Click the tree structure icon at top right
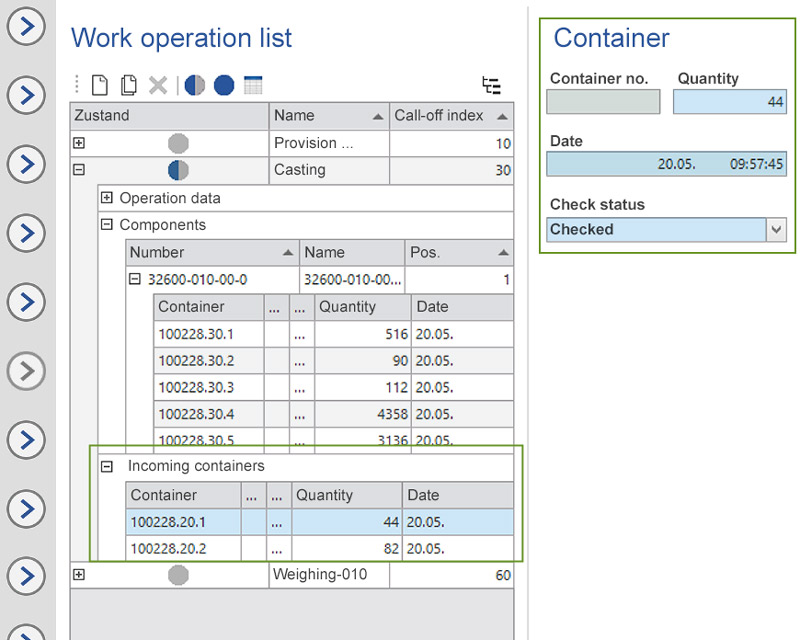 pyautogui.click(x=492, y=86)
